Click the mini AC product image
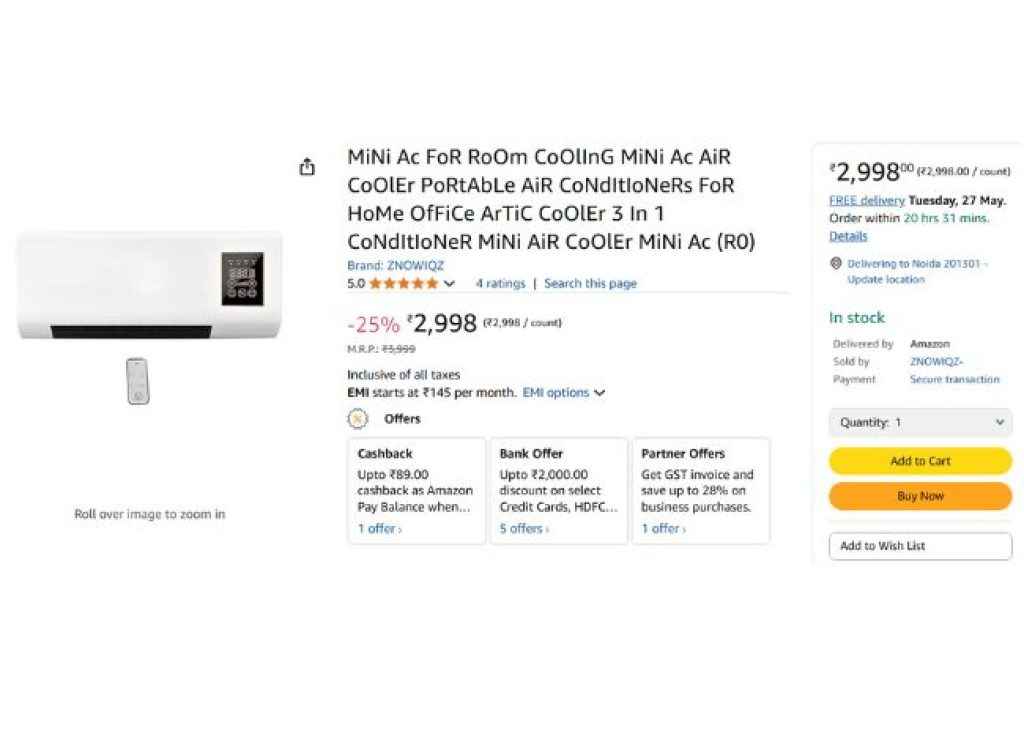 (150, 285)
